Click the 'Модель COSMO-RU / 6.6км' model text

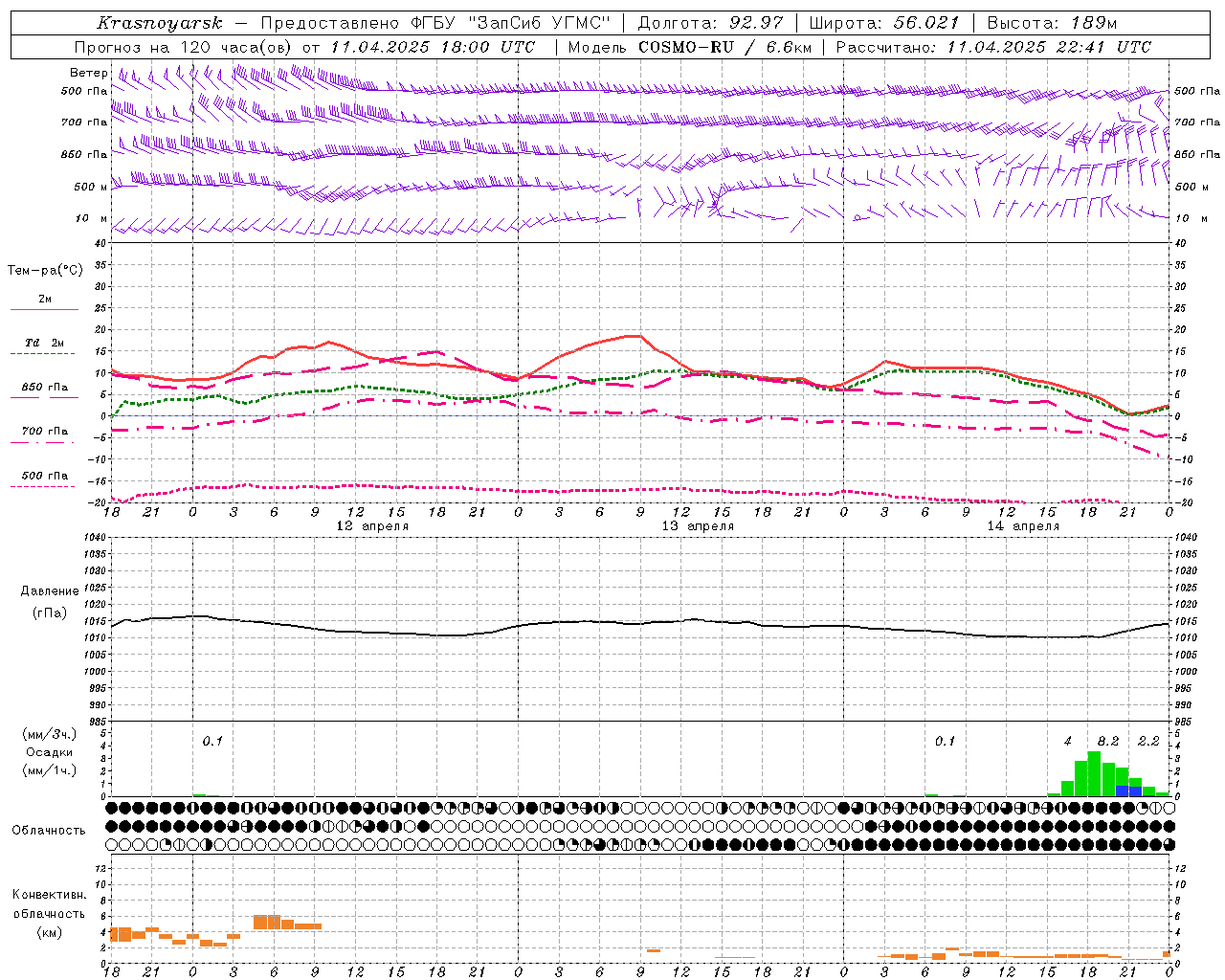(690, 47)
